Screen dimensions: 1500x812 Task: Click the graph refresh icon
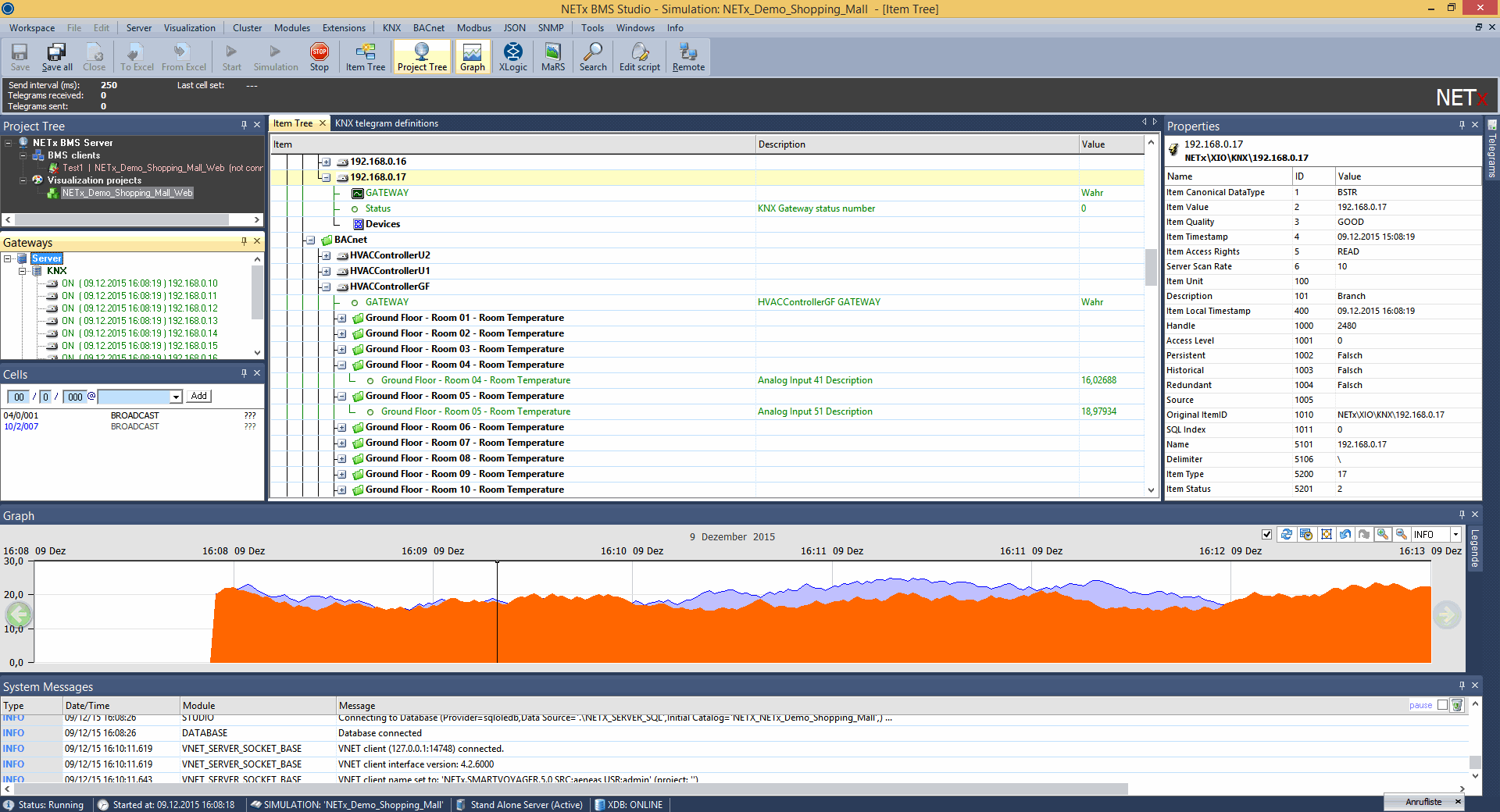[x=1286, y=535]
